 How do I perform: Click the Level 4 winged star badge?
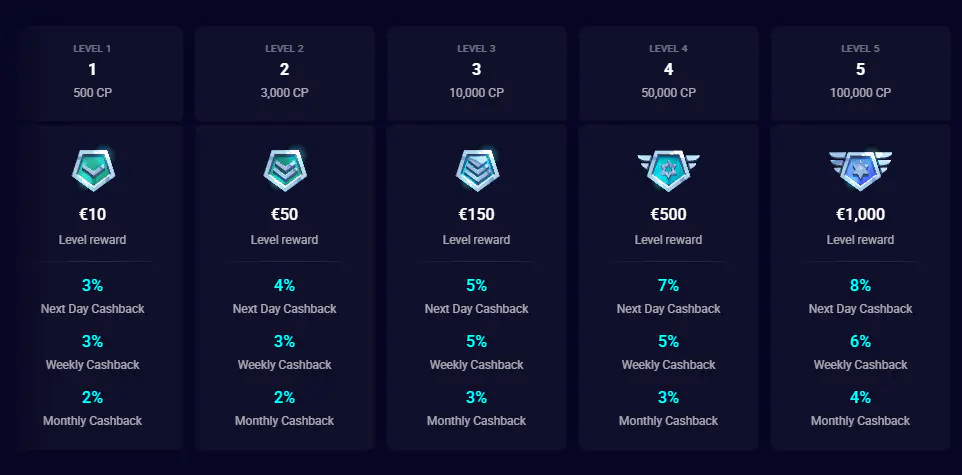(668, 170)
